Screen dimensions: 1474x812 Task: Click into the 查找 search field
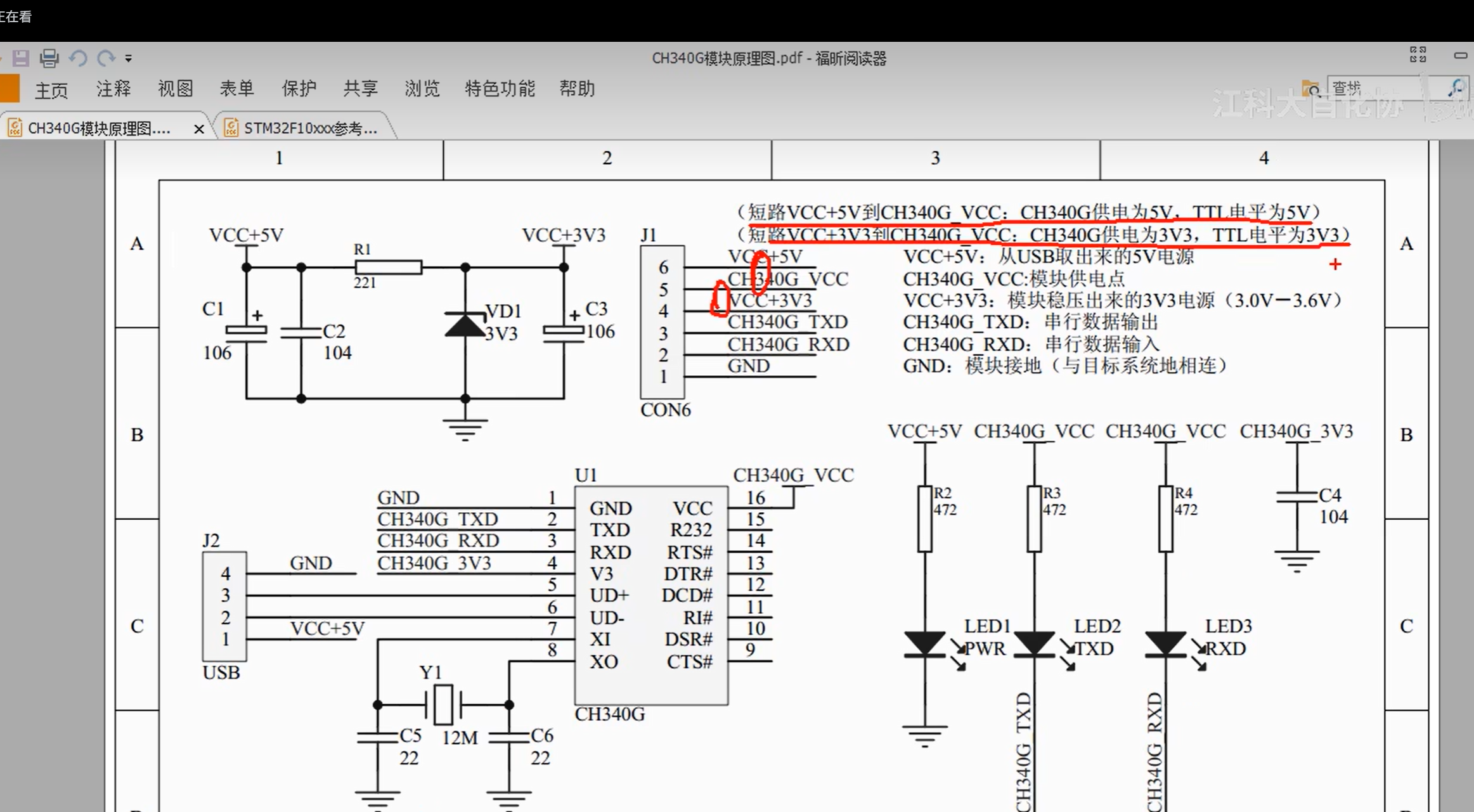tap(1373, 89)
